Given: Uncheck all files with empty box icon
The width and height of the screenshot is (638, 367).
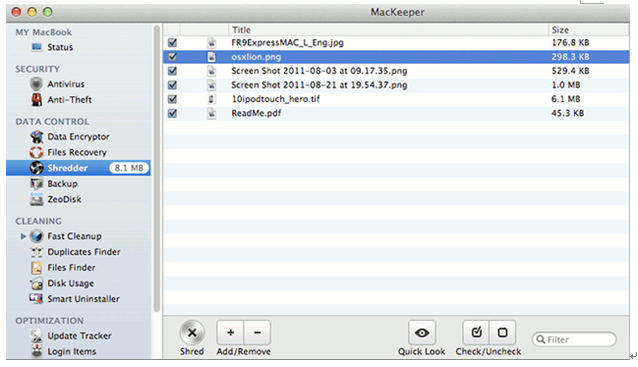Looking at the screenshot, I should [503, 332].
